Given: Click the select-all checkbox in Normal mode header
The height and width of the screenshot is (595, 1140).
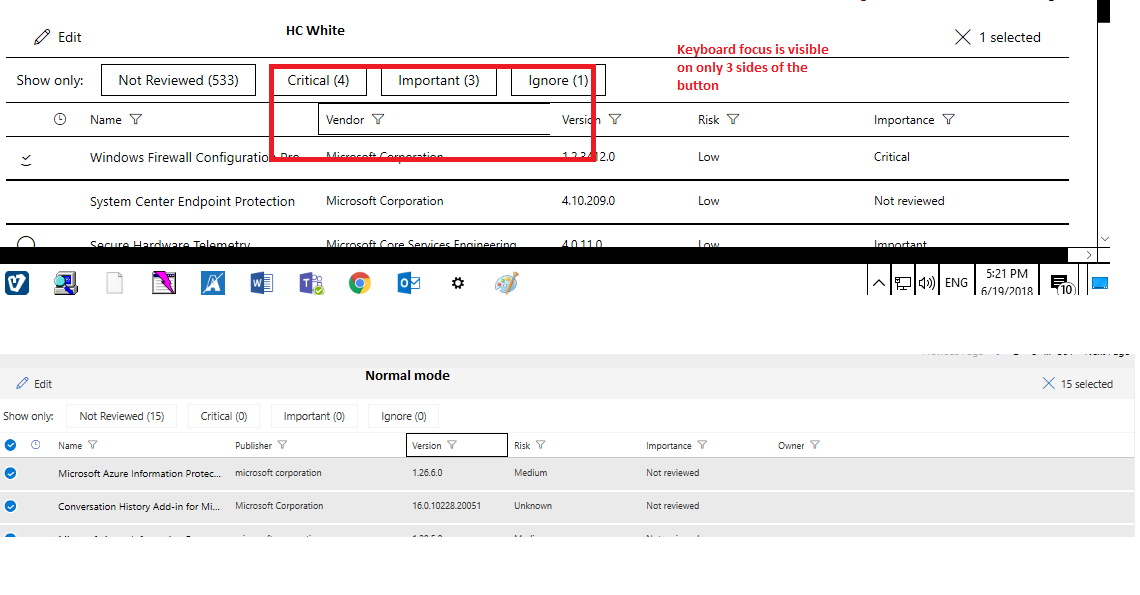Looking at the screenshot, I should 10,444.
